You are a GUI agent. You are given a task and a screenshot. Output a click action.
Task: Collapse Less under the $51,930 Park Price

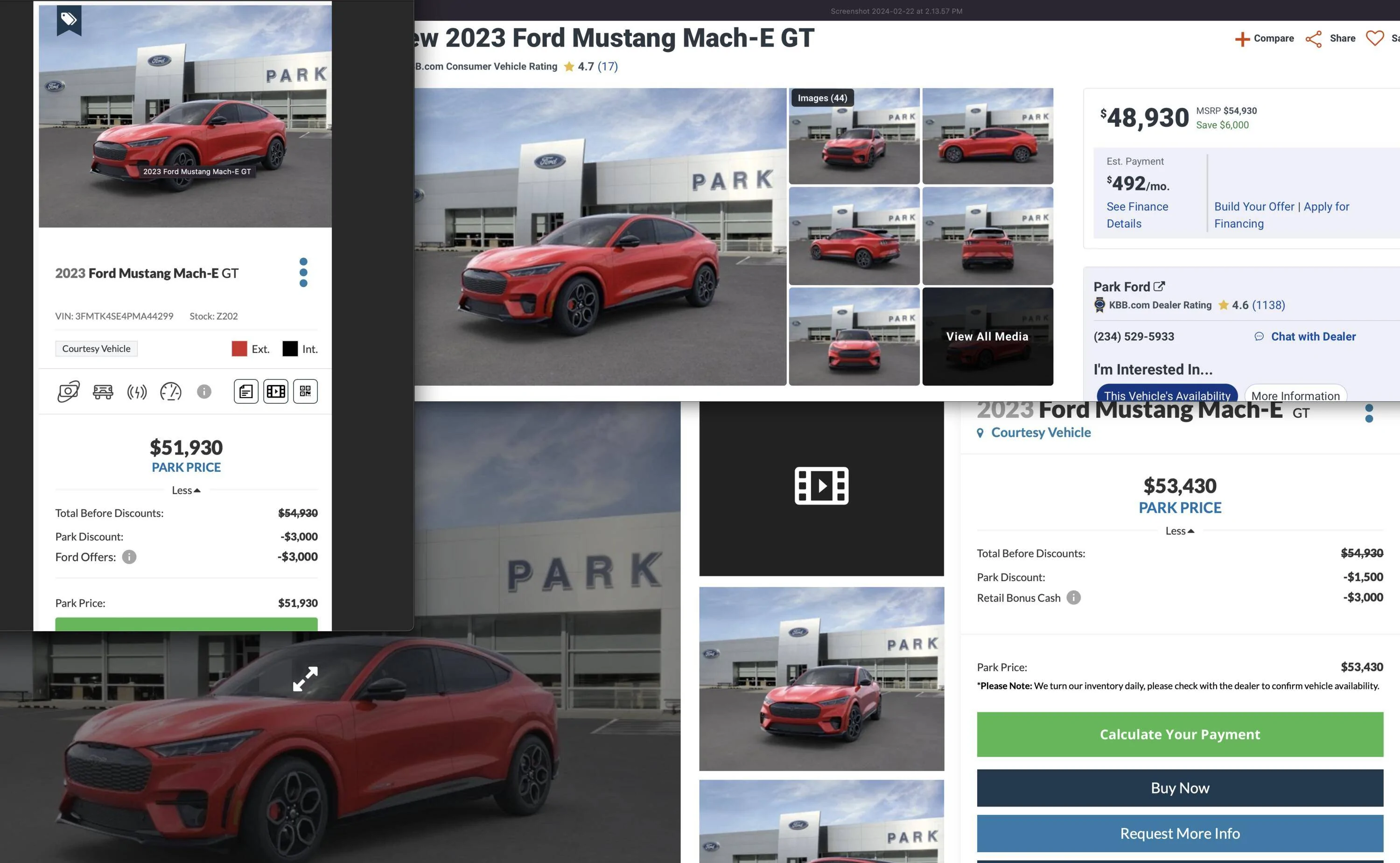point(186,490)
